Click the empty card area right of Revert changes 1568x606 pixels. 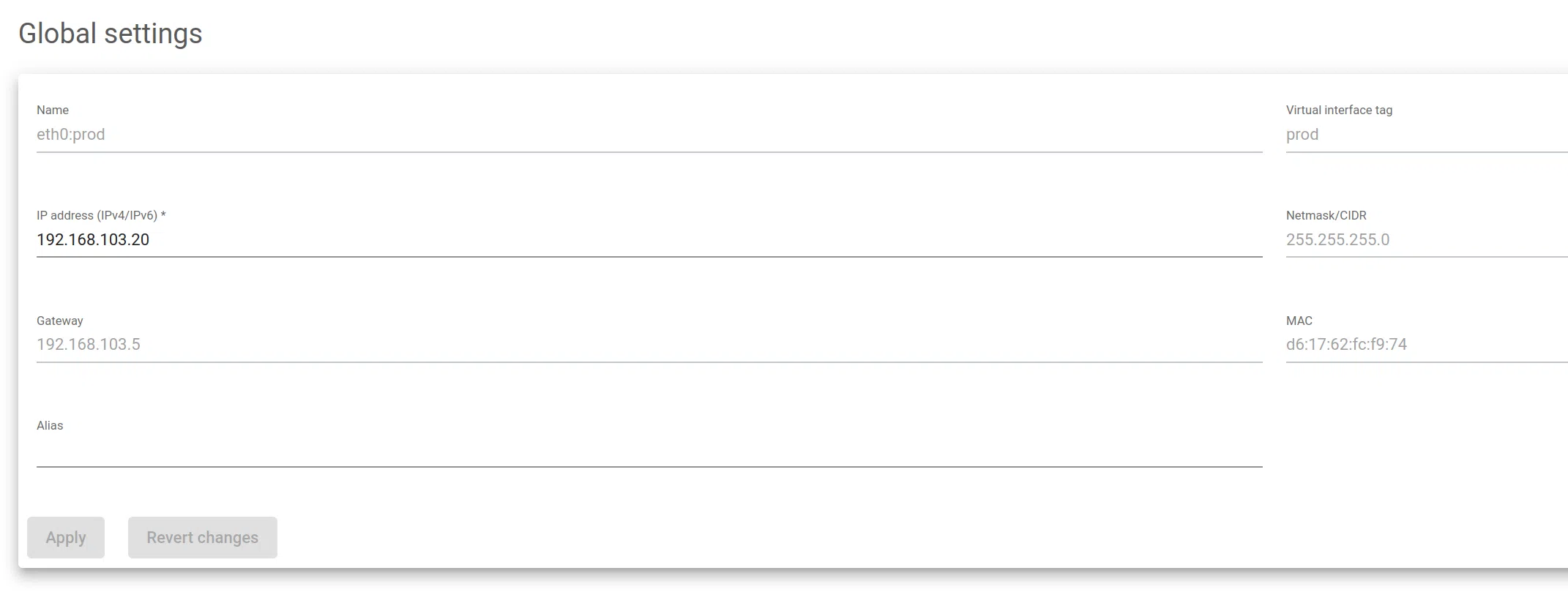(x=732, y=538)
